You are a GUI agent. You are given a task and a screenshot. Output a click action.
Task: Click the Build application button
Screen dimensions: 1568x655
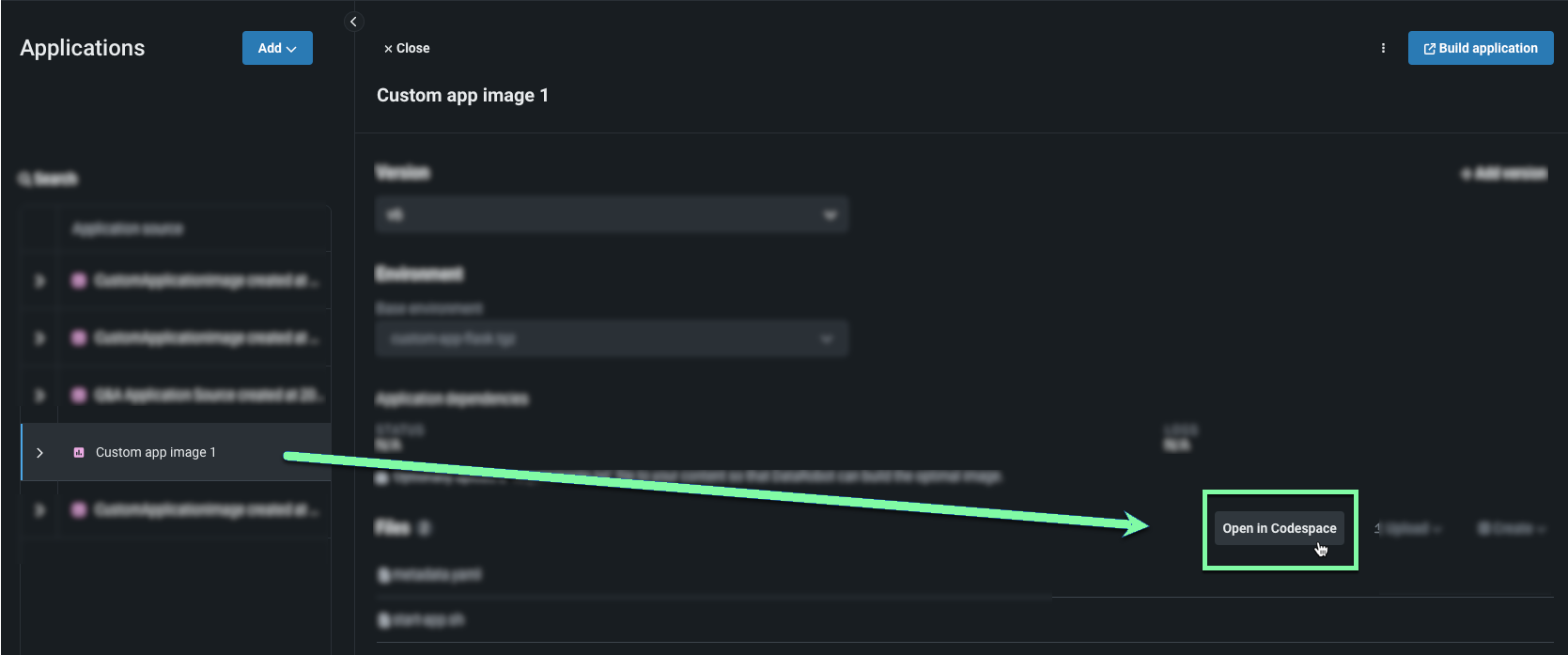point(1481,48)
